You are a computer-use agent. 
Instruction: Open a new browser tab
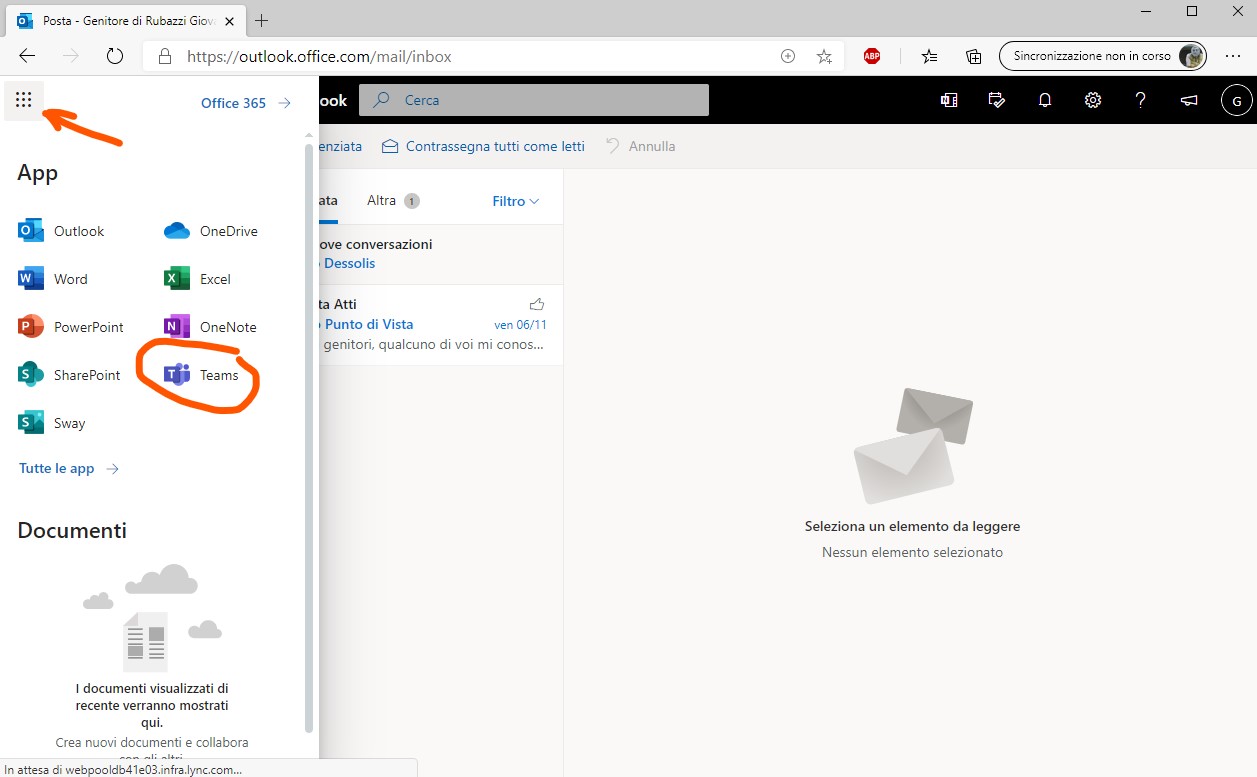point(262,20)
